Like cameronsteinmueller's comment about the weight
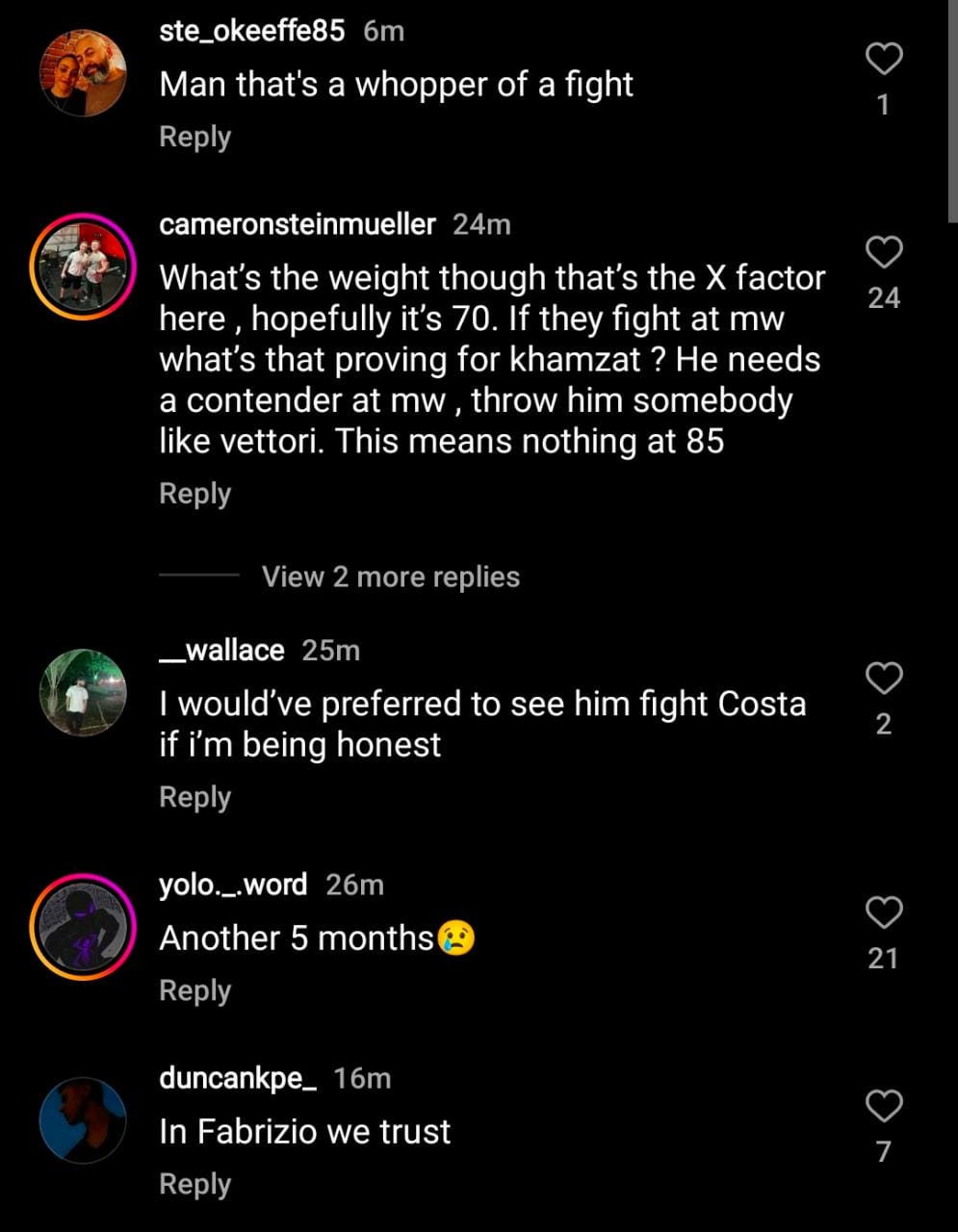This screenshot has height=1232, width=958. (884, 252)
